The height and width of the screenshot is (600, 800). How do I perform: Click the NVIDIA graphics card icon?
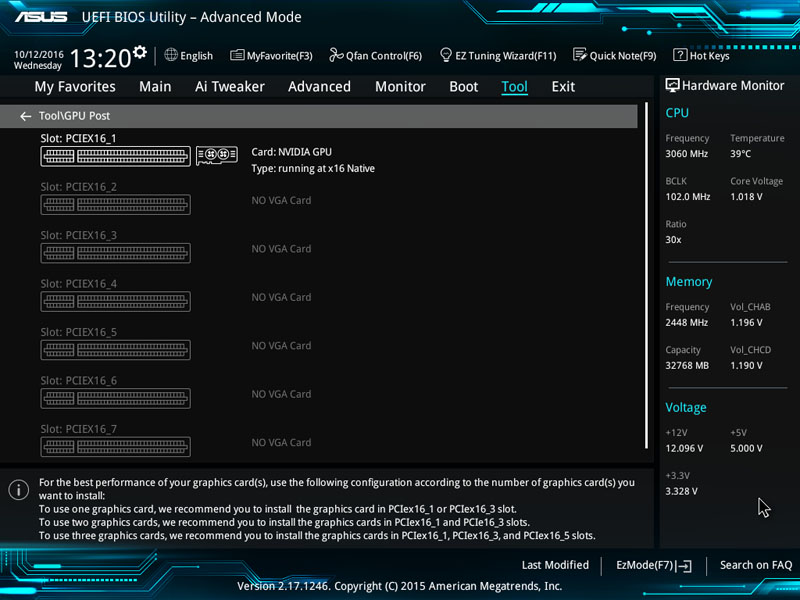tap(216, 155)
